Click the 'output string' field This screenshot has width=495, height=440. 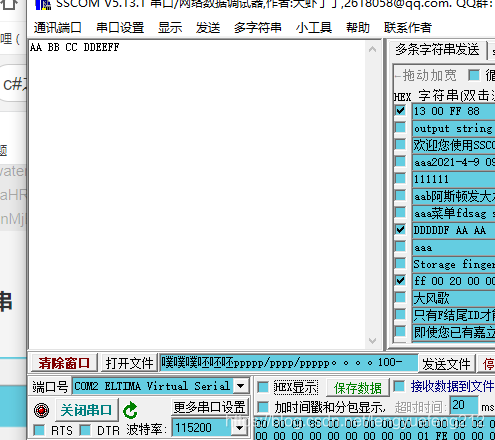coord(454,128)
